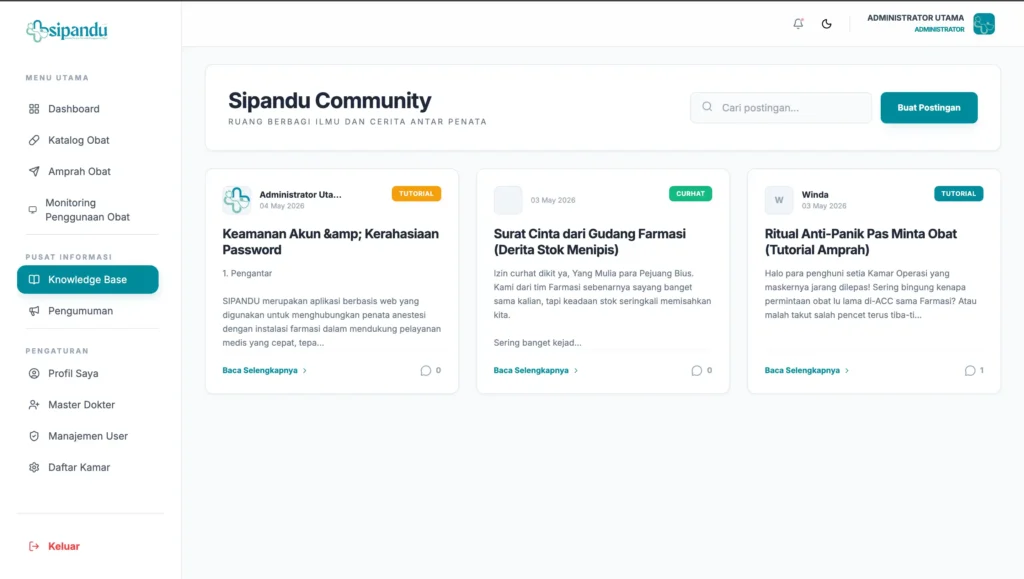Open the Administrator Utama profile avatar
Screen dimensions: 1024x579
pos(984,24)
